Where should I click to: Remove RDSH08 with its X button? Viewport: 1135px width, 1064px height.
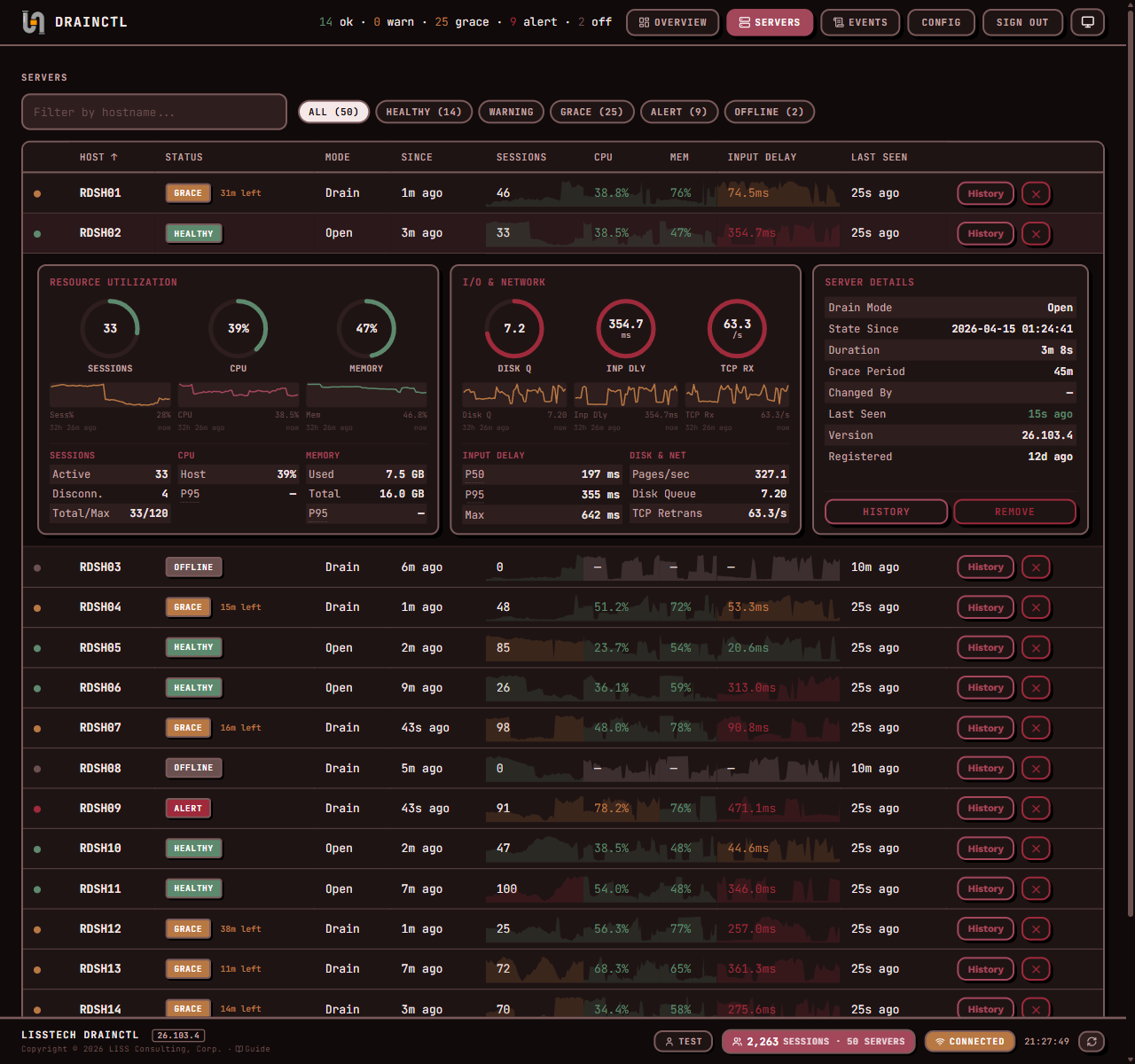1036,768
